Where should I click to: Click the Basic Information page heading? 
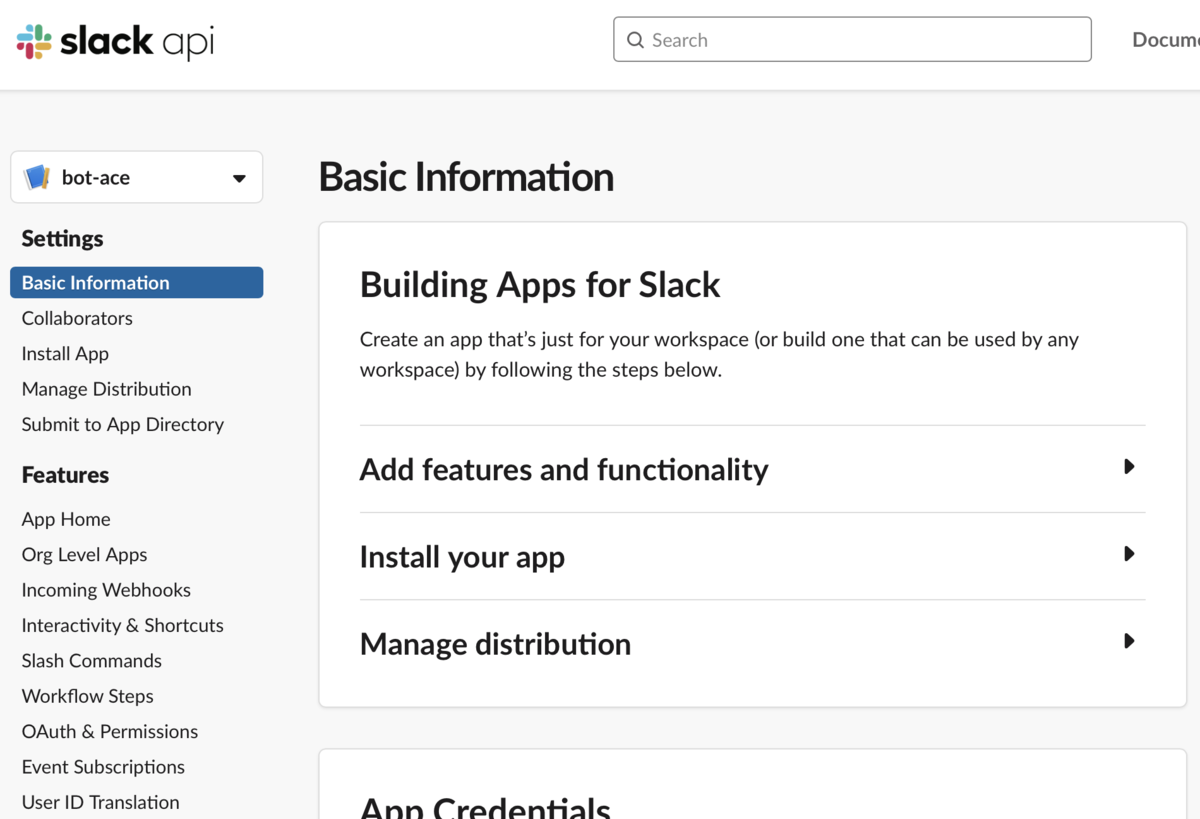pyautogui.click(x=466, y=177)
